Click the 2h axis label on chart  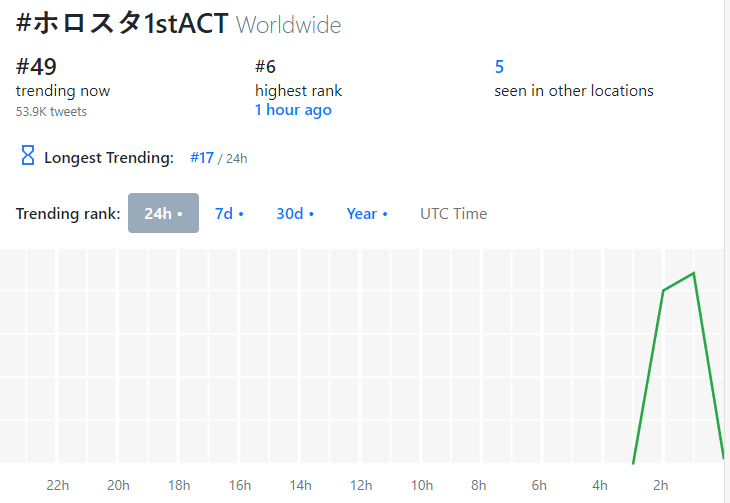(660, 485)
